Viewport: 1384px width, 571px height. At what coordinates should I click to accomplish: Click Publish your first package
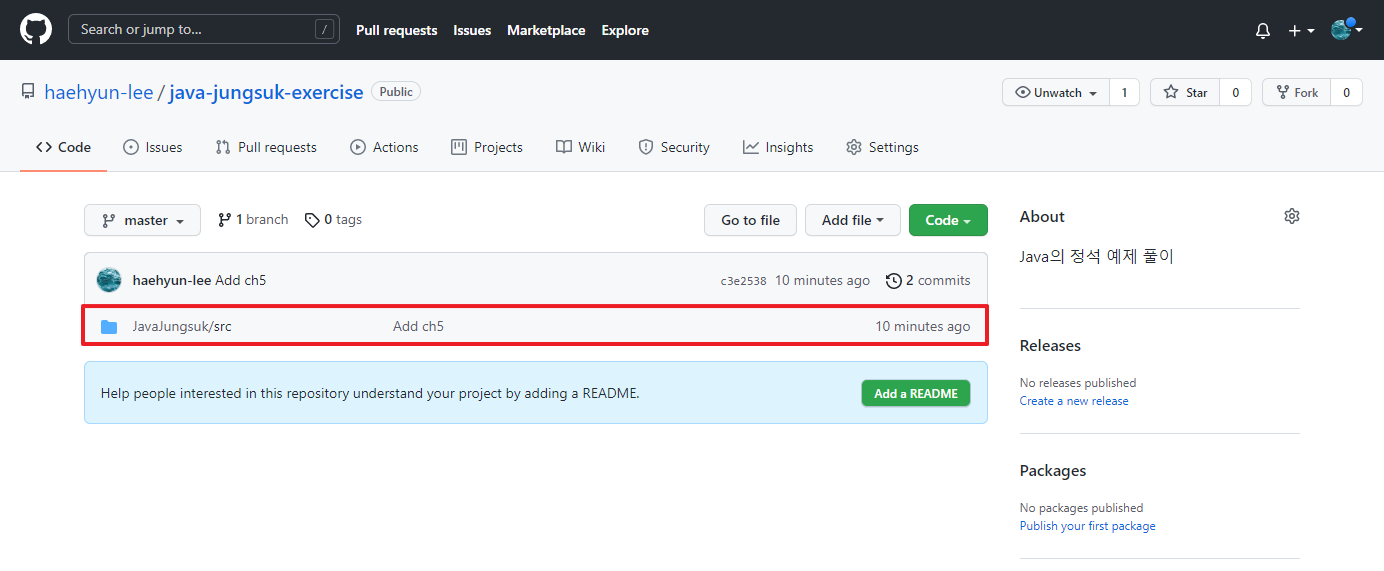coord(1087,526)
